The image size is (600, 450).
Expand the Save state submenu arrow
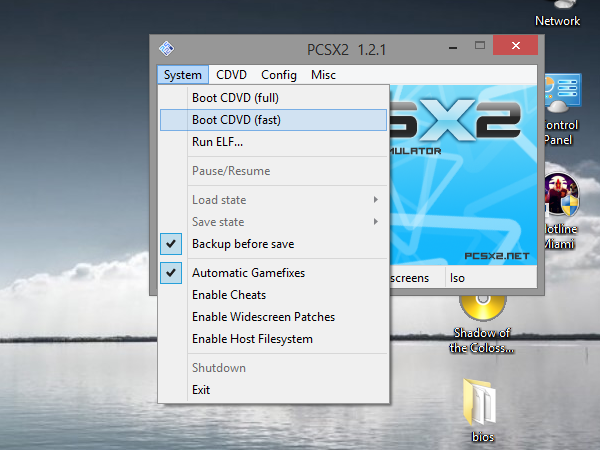[376, 222]
